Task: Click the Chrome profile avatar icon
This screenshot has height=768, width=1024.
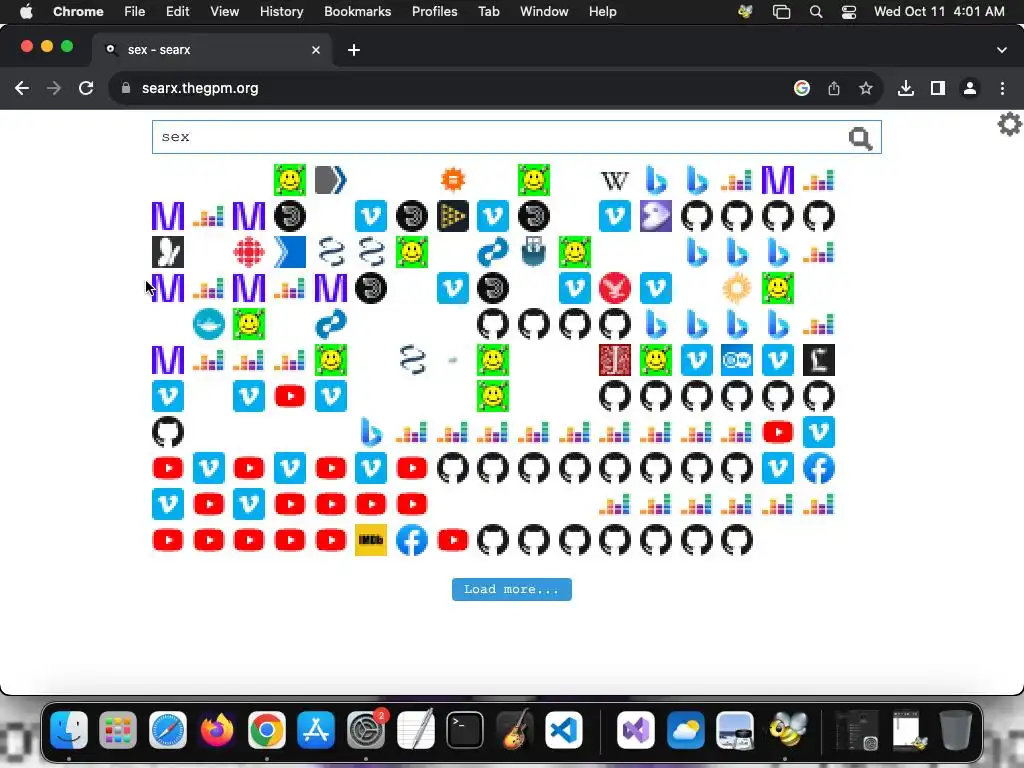Action: [x=970, y=88]
